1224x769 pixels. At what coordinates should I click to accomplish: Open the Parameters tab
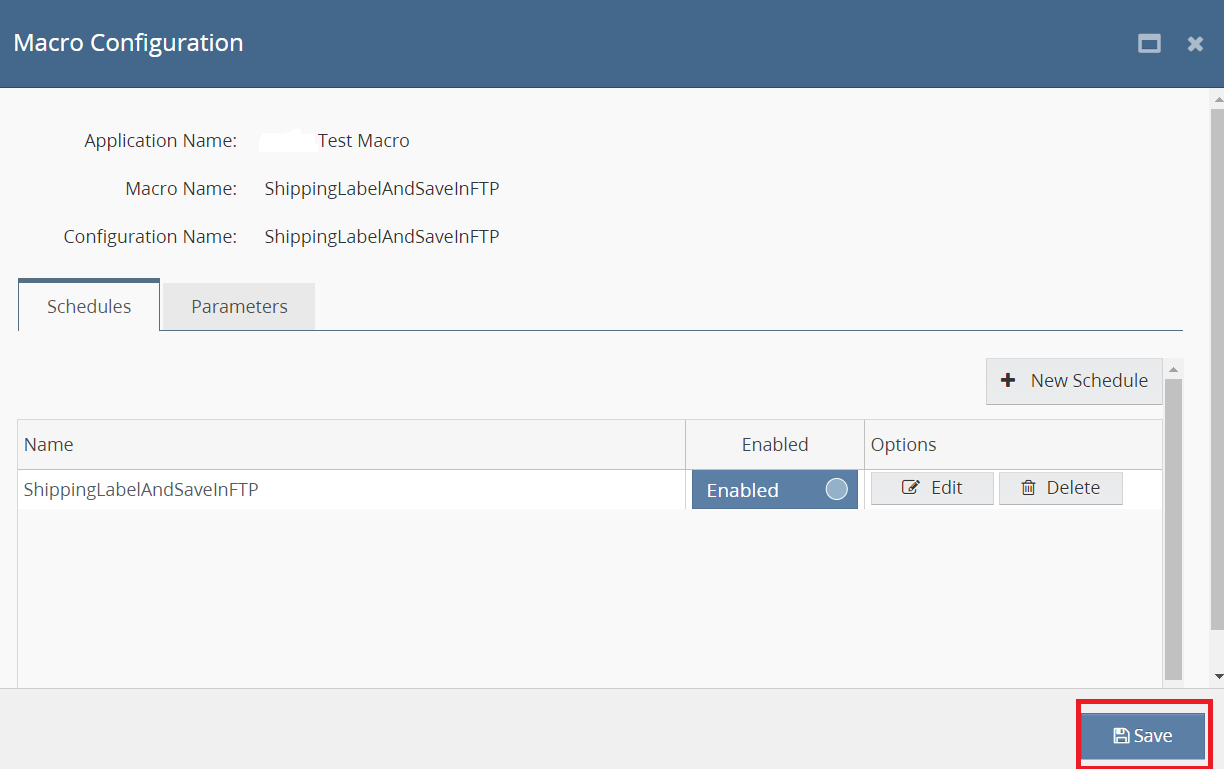click(239, 307)
